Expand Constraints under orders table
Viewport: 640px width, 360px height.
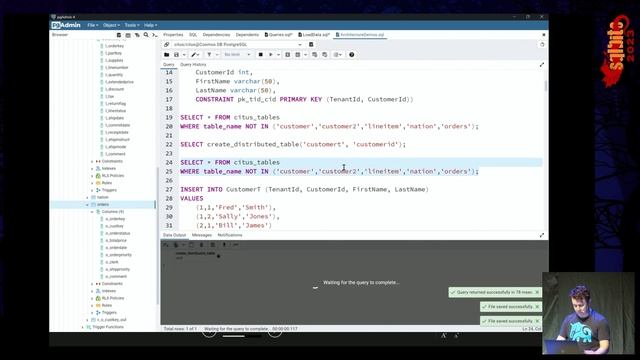point(92,284)
